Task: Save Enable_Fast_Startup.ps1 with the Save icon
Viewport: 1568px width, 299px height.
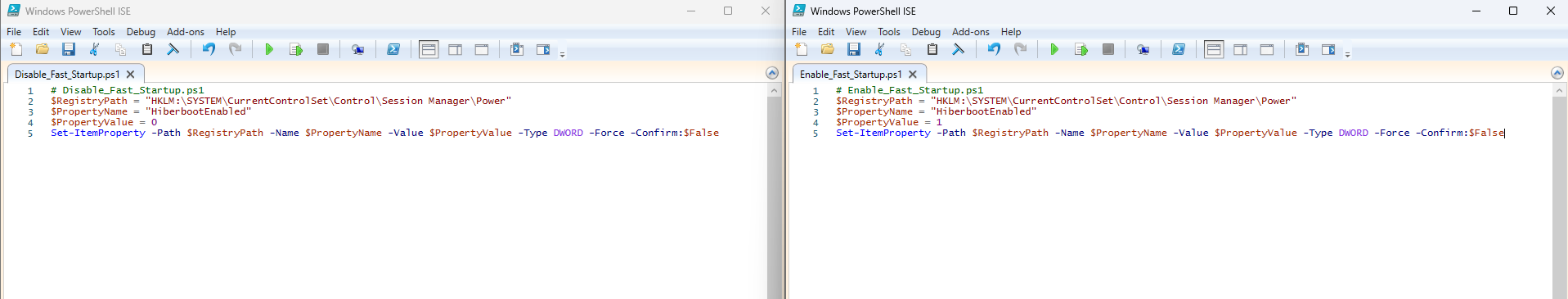Action: 854,50
